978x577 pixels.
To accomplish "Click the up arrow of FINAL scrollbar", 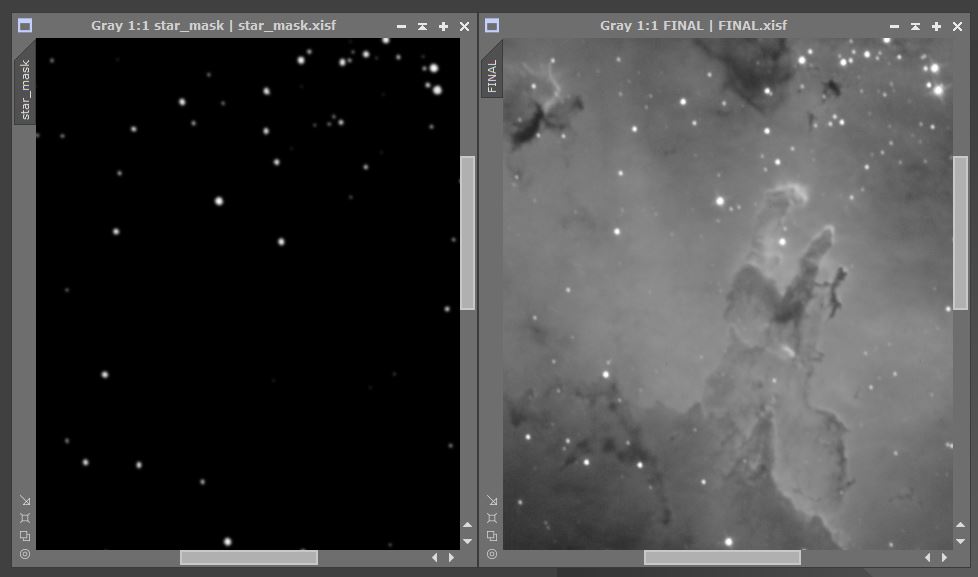I will click(961, 525).
